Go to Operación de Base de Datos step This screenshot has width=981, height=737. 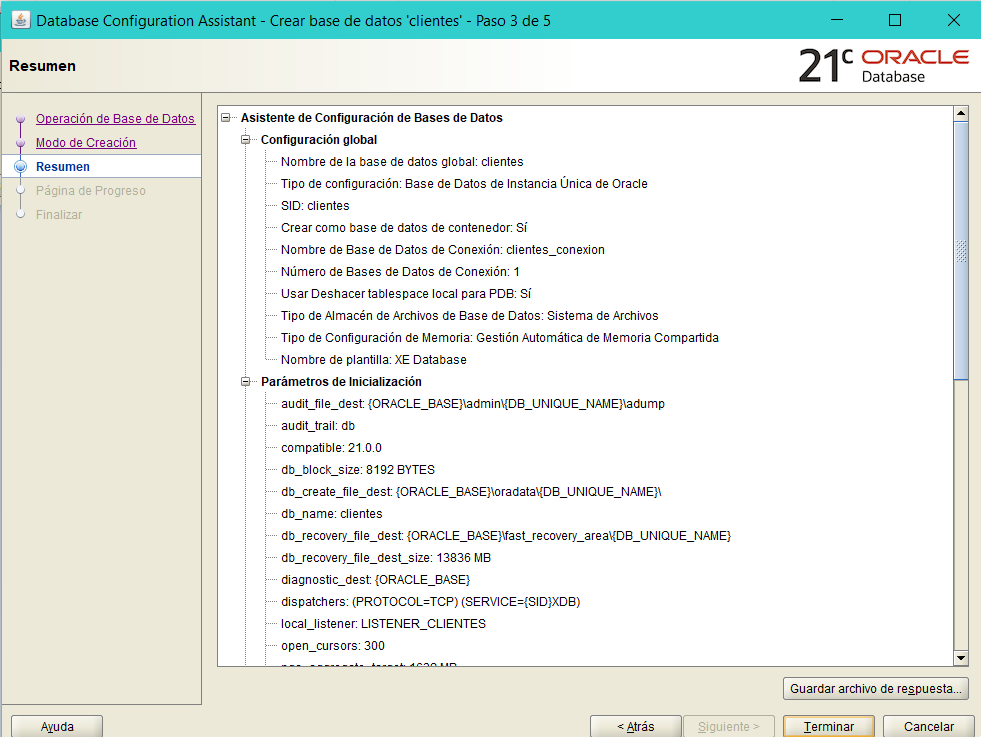[115, 119]
